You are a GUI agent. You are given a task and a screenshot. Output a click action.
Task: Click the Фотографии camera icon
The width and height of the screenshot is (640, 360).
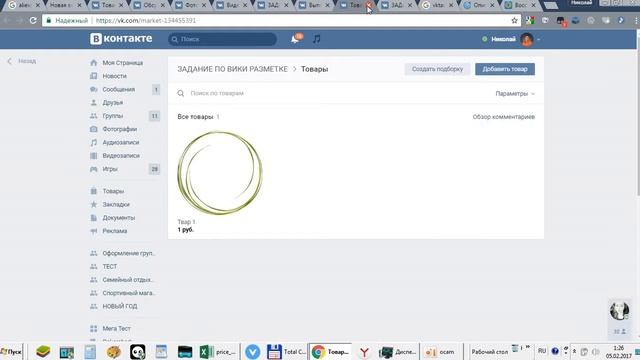tap(93, 129)
